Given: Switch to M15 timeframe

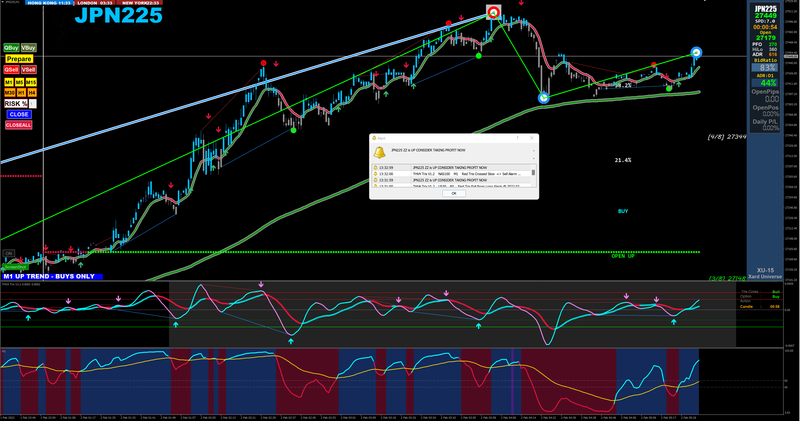Looking at the screenshot, I should click(x=31, y=82).
